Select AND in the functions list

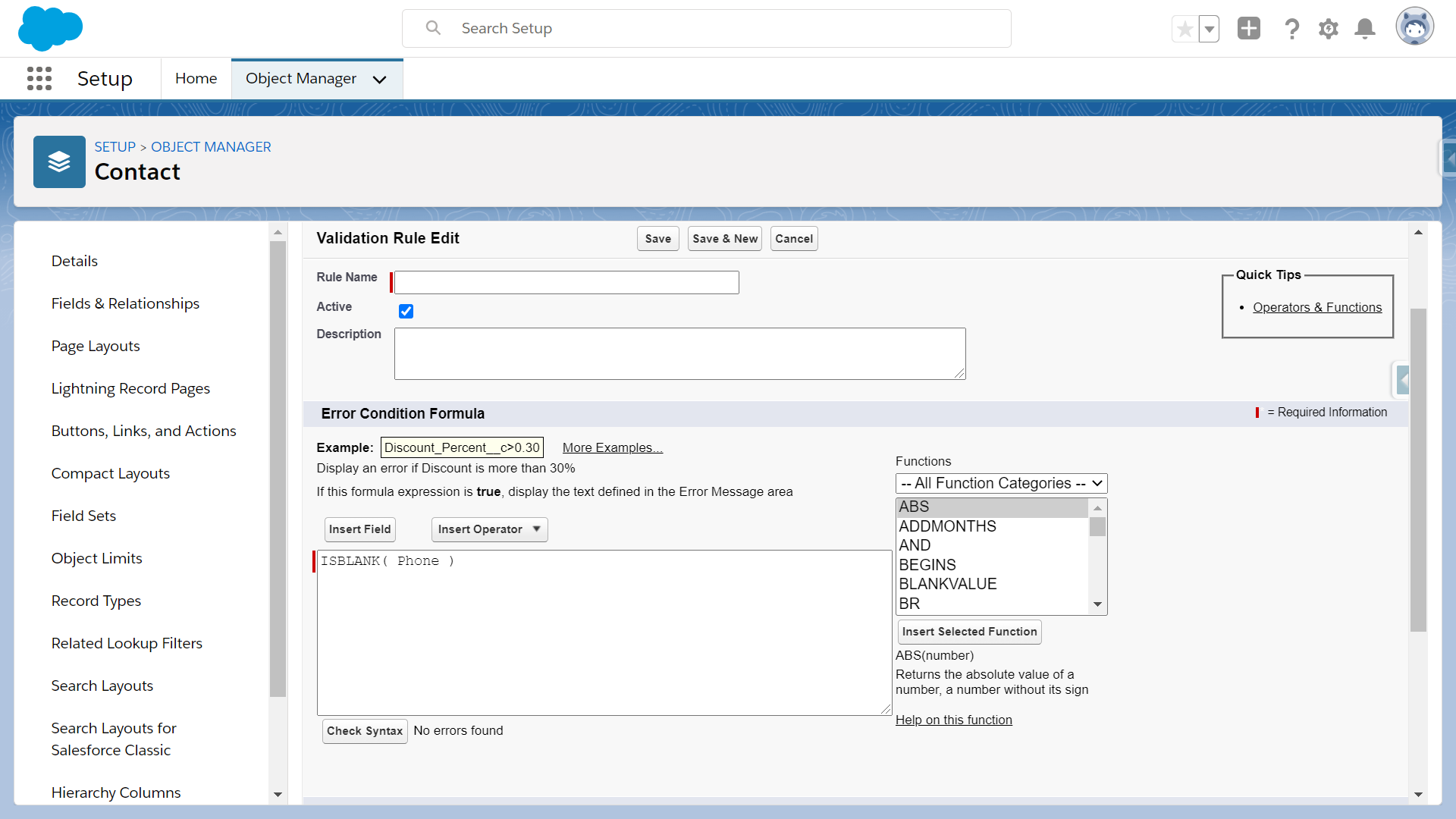coord(992,546)
